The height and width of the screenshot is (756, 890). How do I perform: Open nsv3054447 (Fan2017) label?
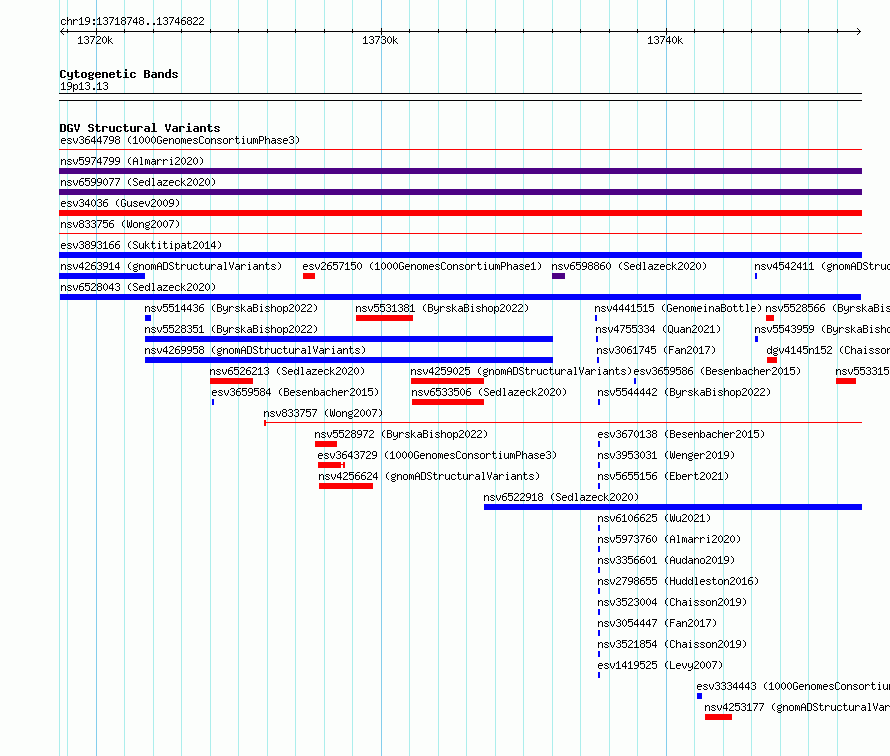click(x=657, y=623)
